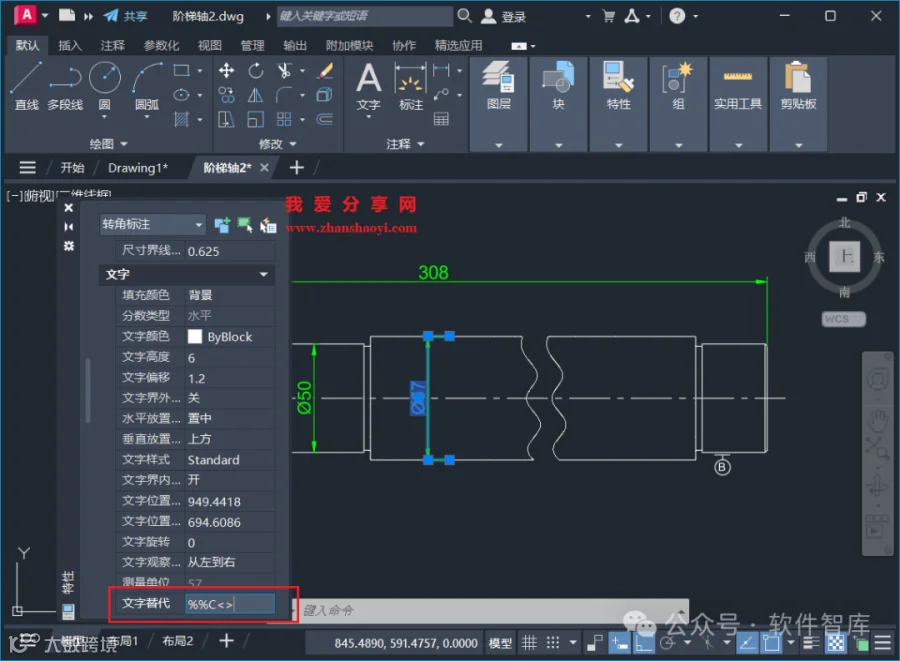Click the 文字高度 value field 6
This screenshot has width=900, height=661.
(230, 357)
